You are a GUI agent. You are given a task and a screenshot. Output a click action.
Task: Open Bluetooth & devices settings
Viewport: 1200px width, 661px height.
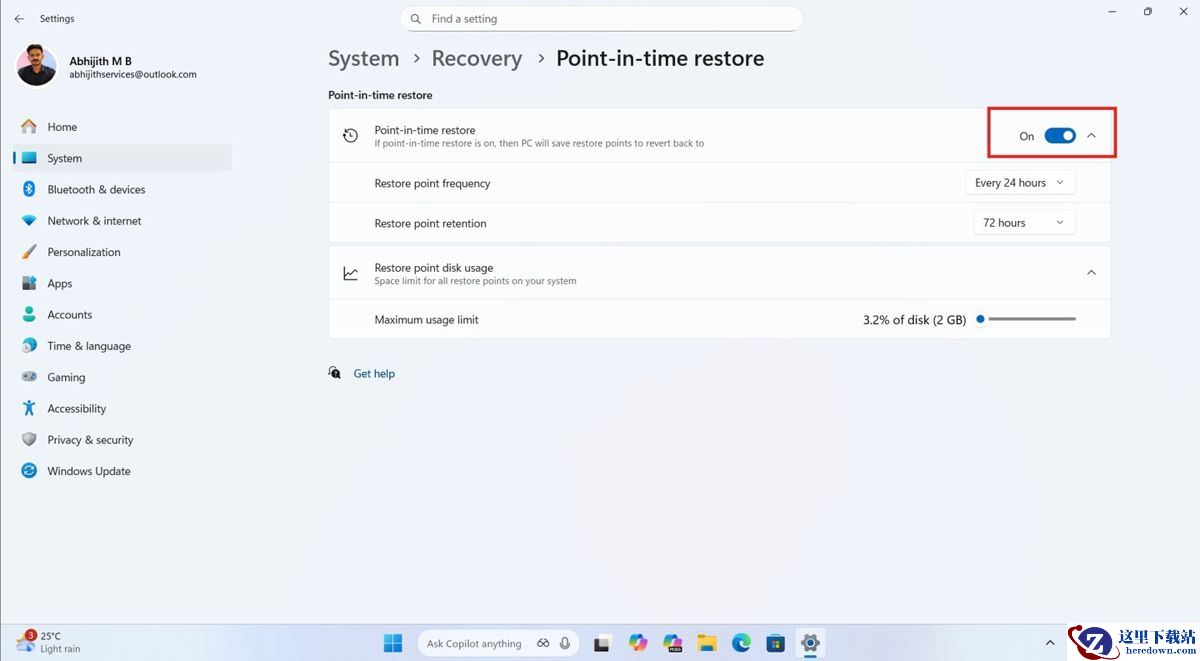click(x=96, y=190)
